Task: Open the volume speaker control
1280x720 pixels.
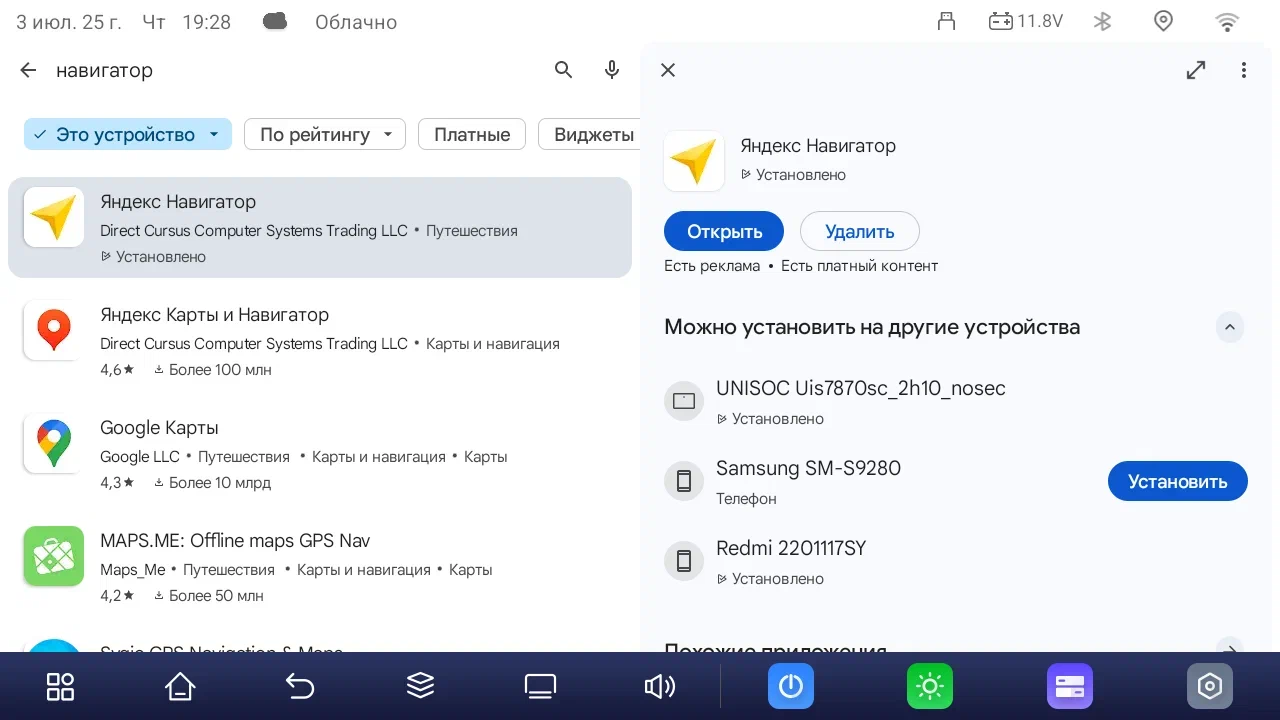Action: click(660, 686)
